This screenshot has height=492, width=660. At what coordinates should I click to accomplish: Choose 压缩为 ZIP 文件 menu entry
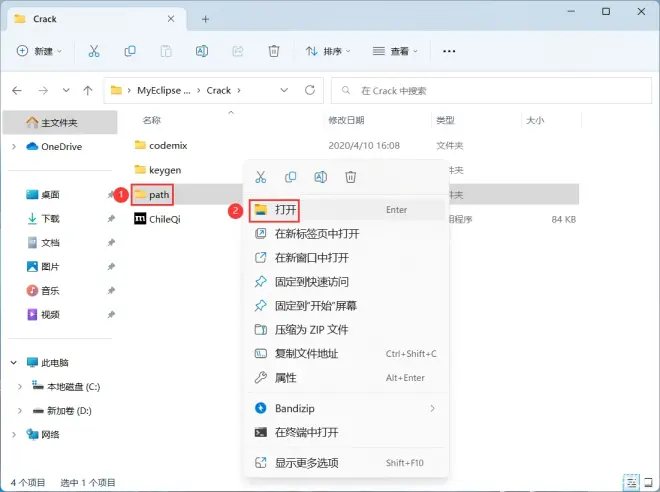[x=346, y=330]
